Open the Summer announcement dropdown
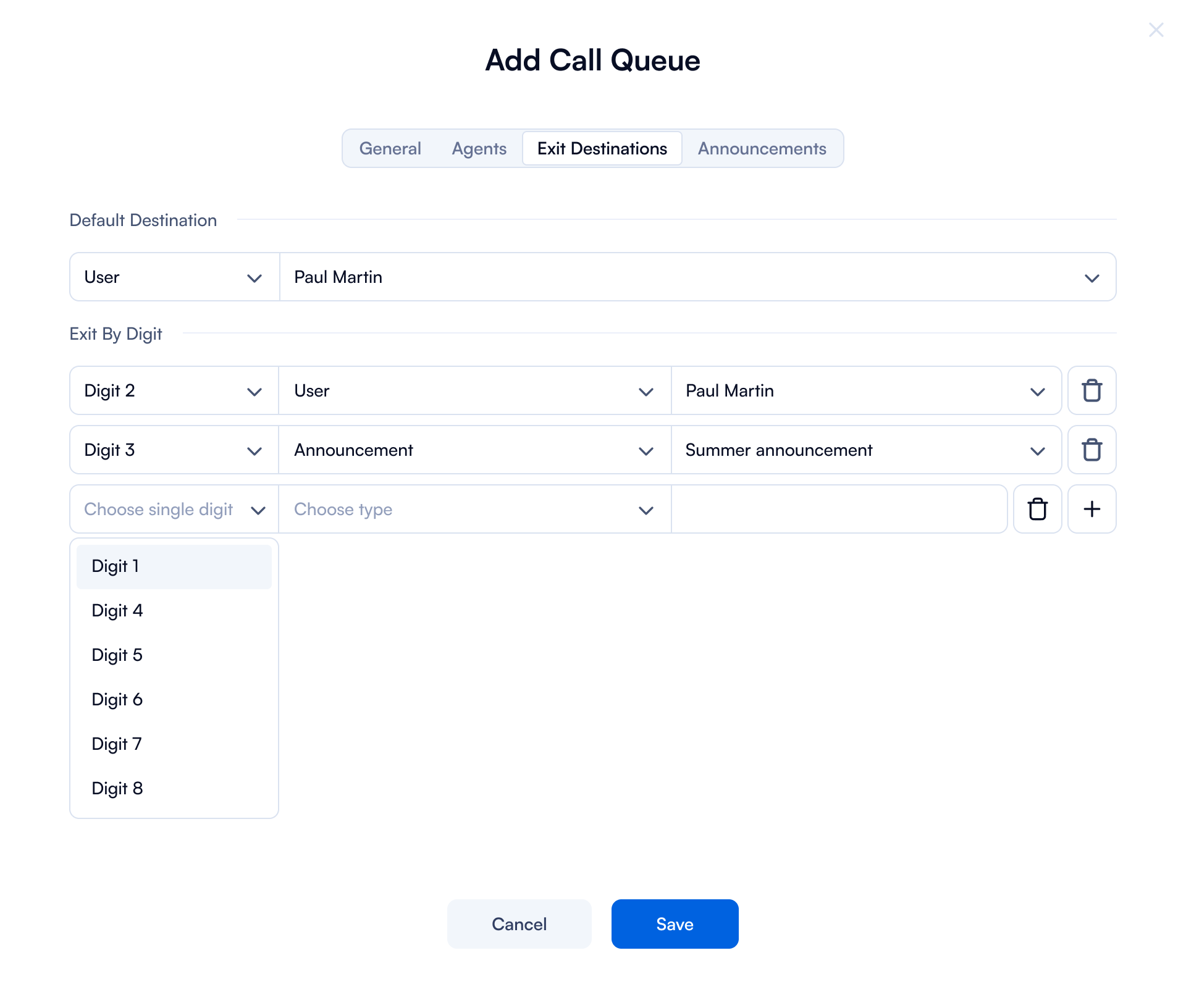Viewport: 1186px width, 1008px height. [x=865, y=450]
